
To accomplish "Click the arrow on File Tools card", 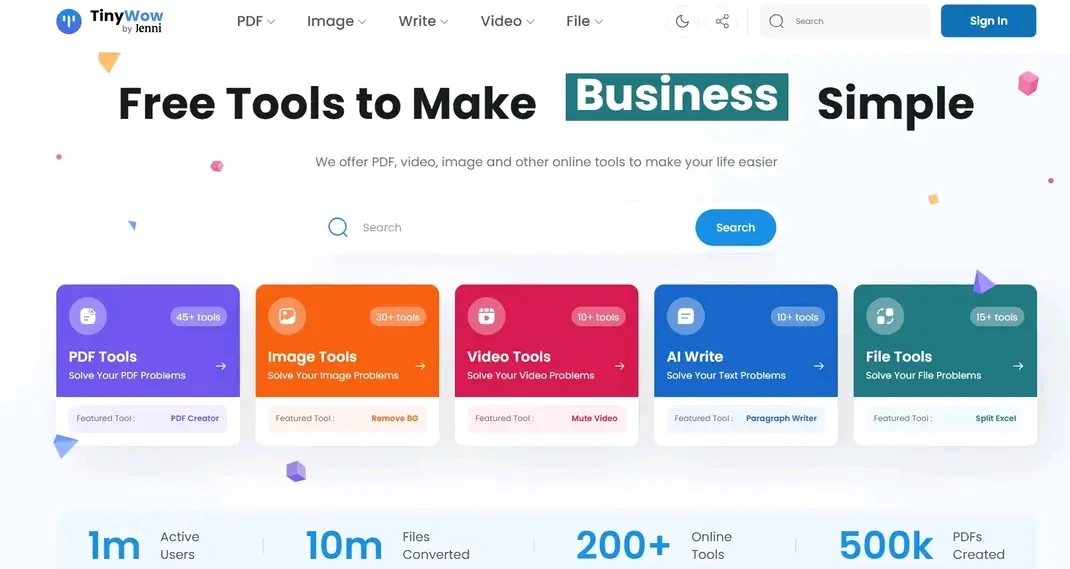I will [x=1018, y=366].
